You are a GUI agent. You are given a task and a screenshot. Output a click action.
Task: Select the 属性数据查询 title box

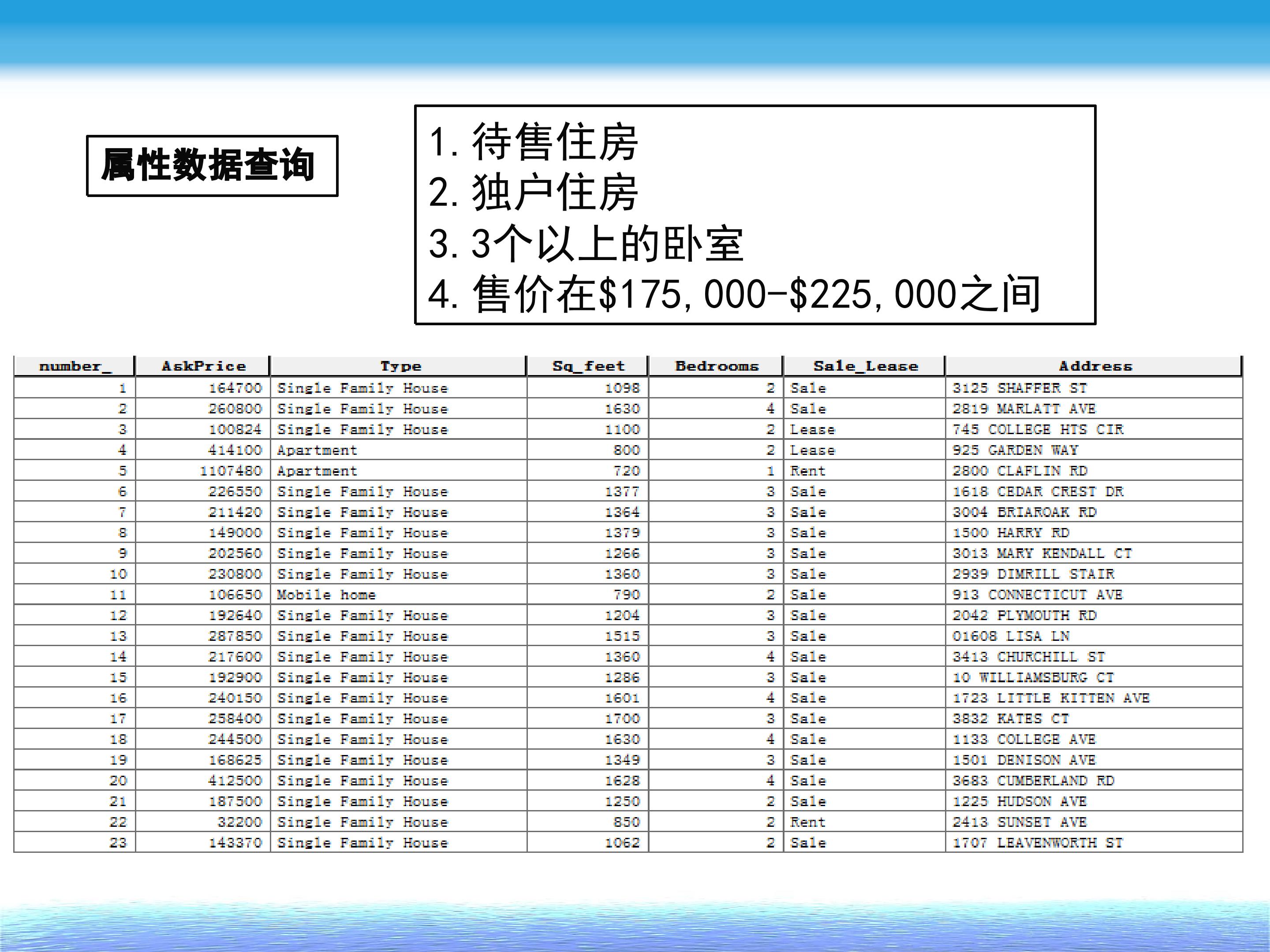coord(212,166)
